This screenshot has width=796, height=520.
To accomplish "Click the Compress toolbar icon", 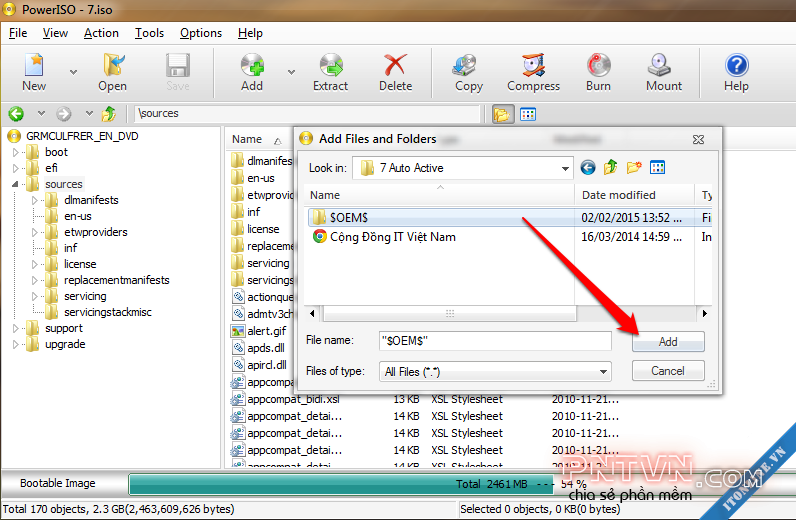I will coord(534,72).
